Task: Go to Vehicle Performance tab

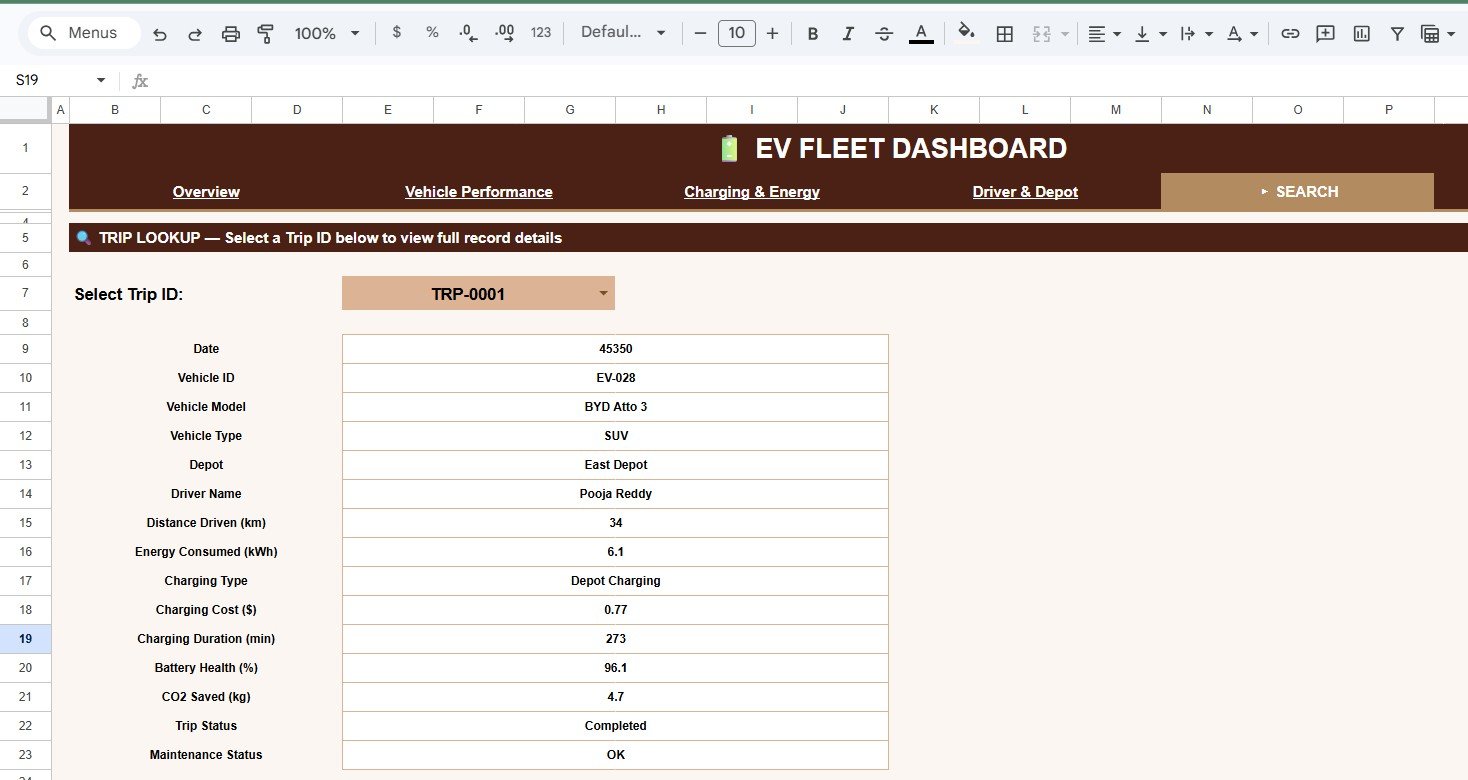Action: click(478, 192)
